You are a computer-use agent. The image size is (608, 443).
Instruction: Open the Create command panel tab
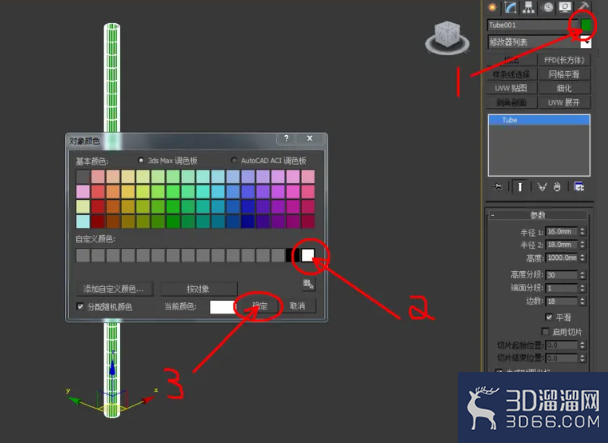click(492, 7)
